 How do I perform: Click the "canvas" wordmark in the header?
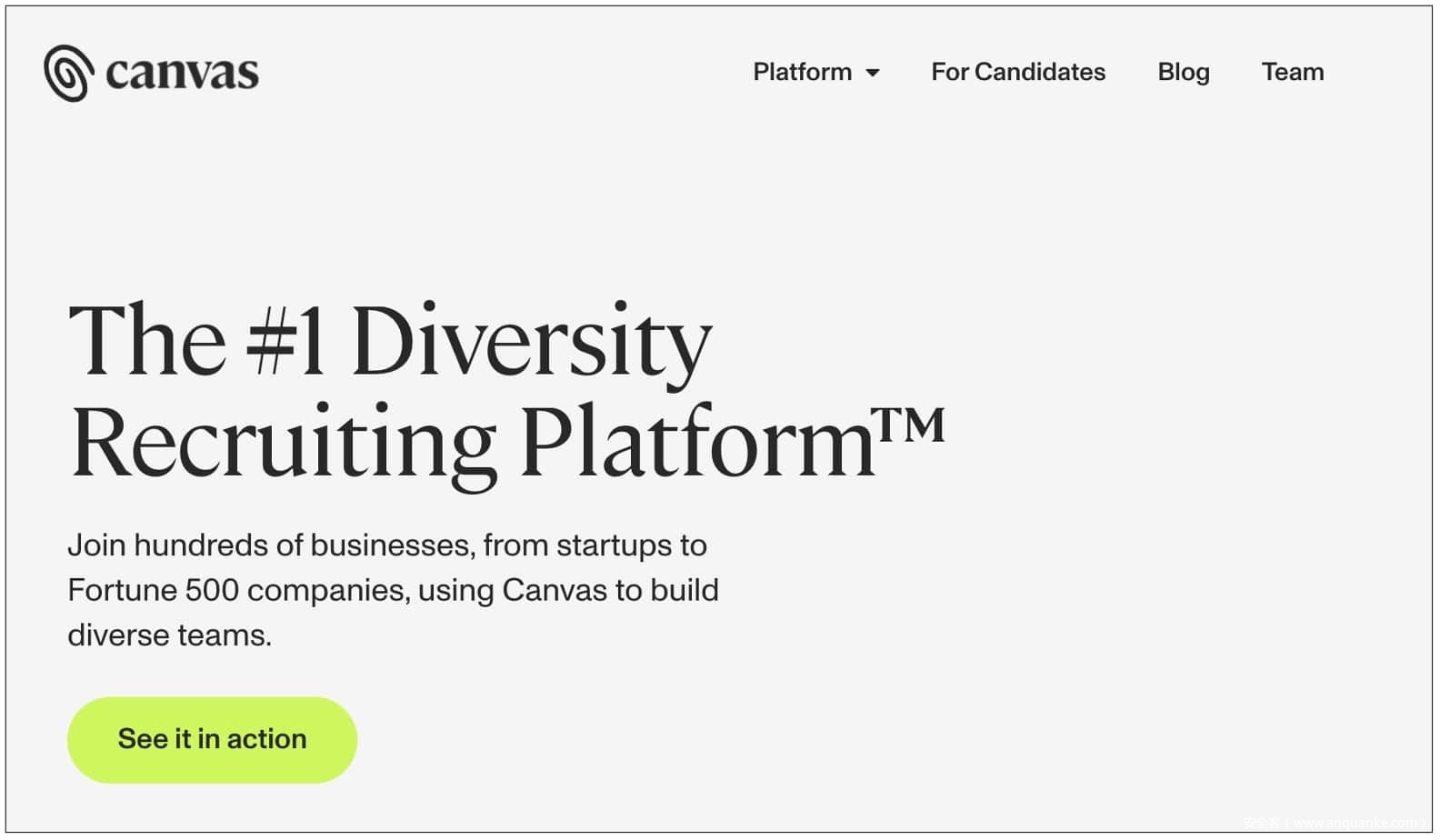[182, 73]
